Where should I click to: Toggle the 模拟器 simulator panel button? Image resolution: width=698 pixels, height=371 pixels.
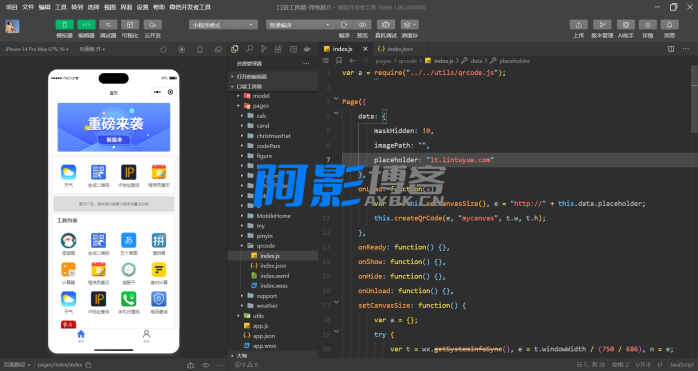65,25
